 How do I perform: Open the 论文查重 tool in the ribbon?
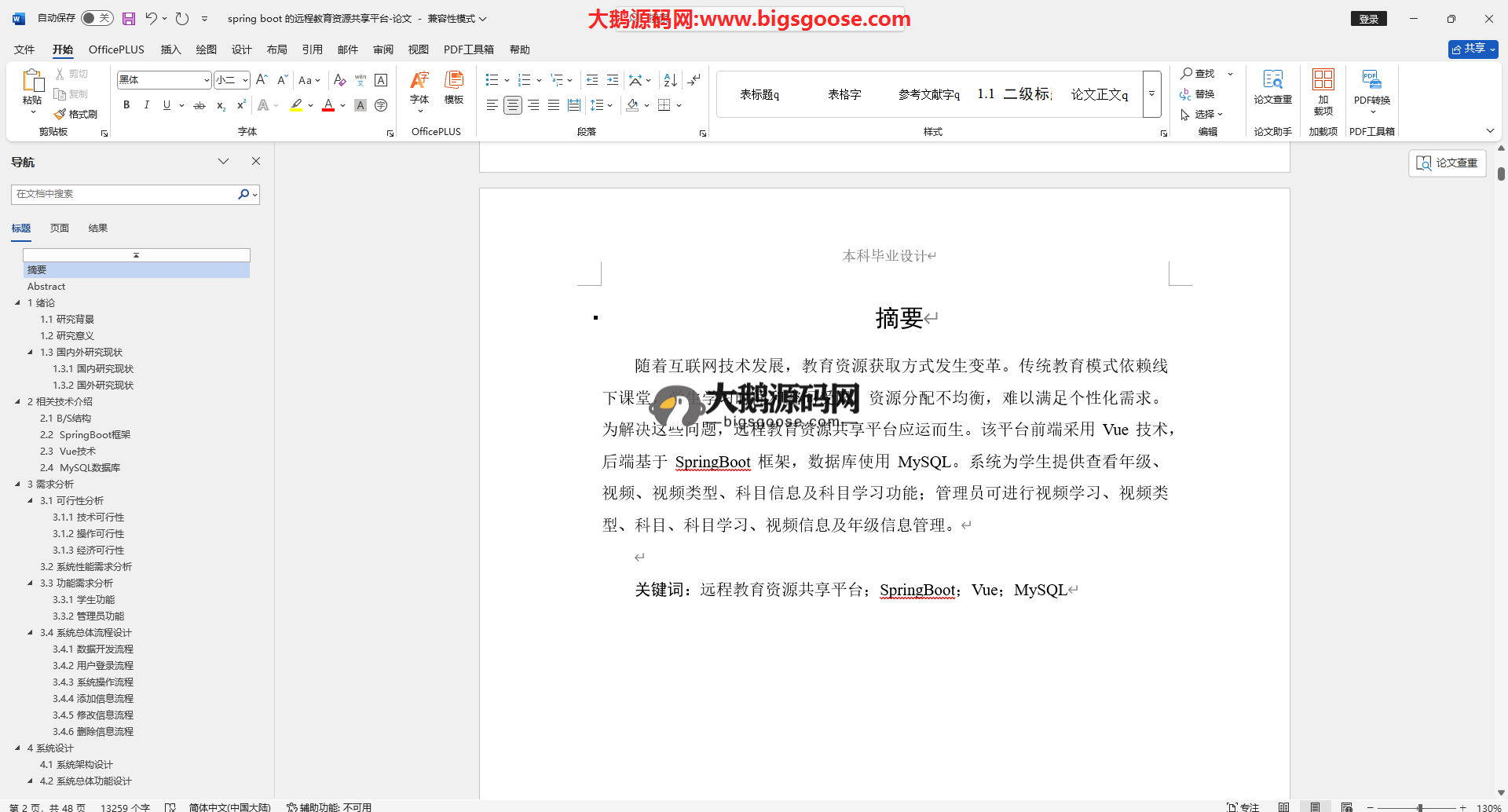tap(1272, 86)
